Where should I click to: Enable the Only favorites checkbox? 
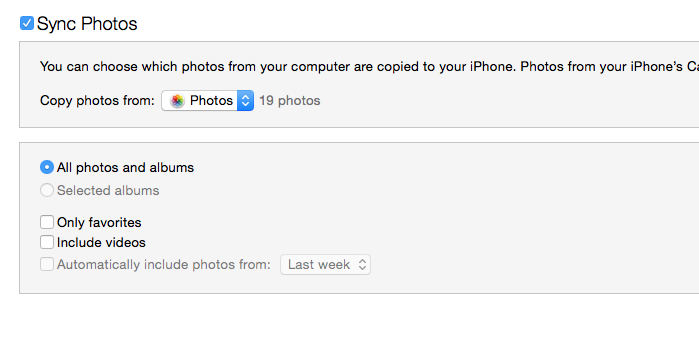click(x=47, y=222)
